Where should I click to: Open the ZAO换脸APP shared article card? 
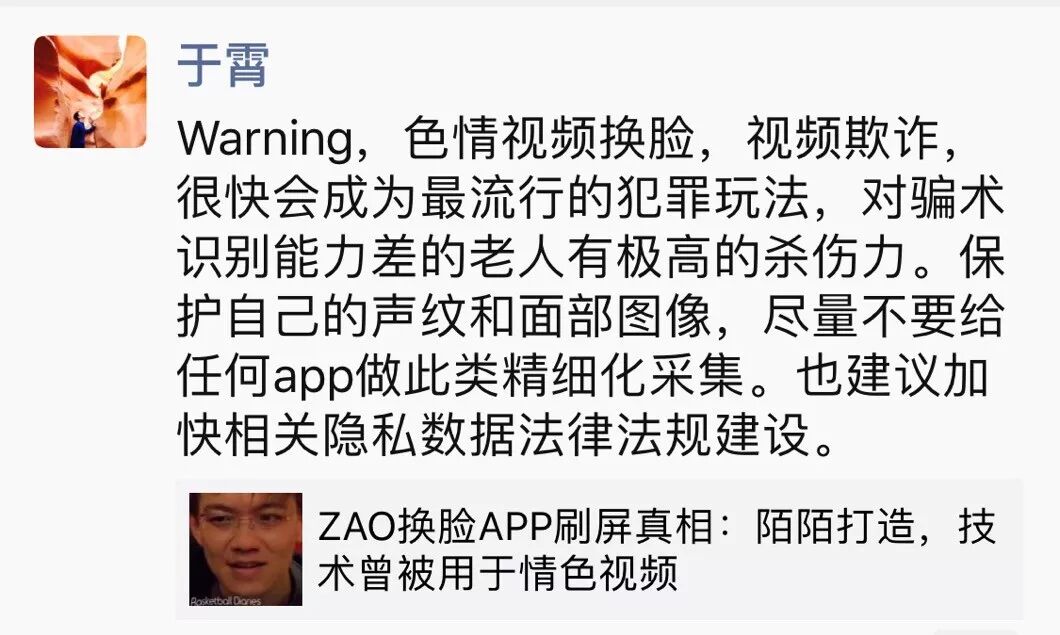[599, 549]
